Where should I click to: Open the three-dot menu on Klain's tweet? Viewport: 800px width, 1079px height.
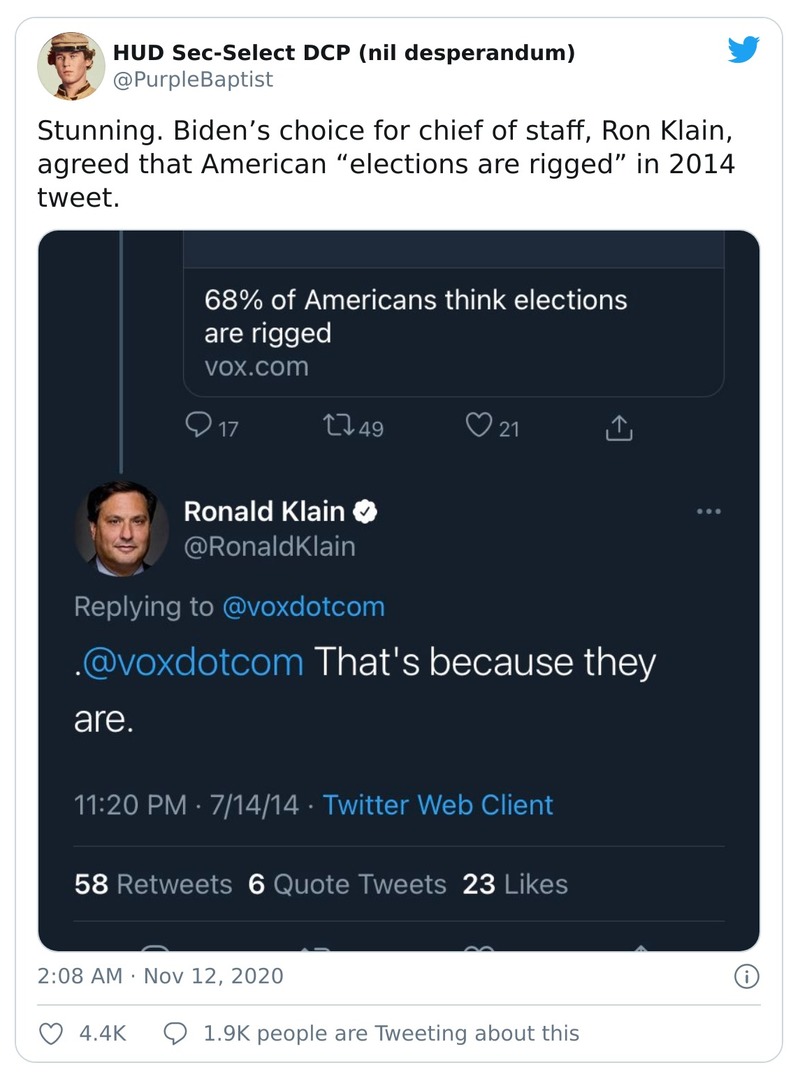(709, 510)
